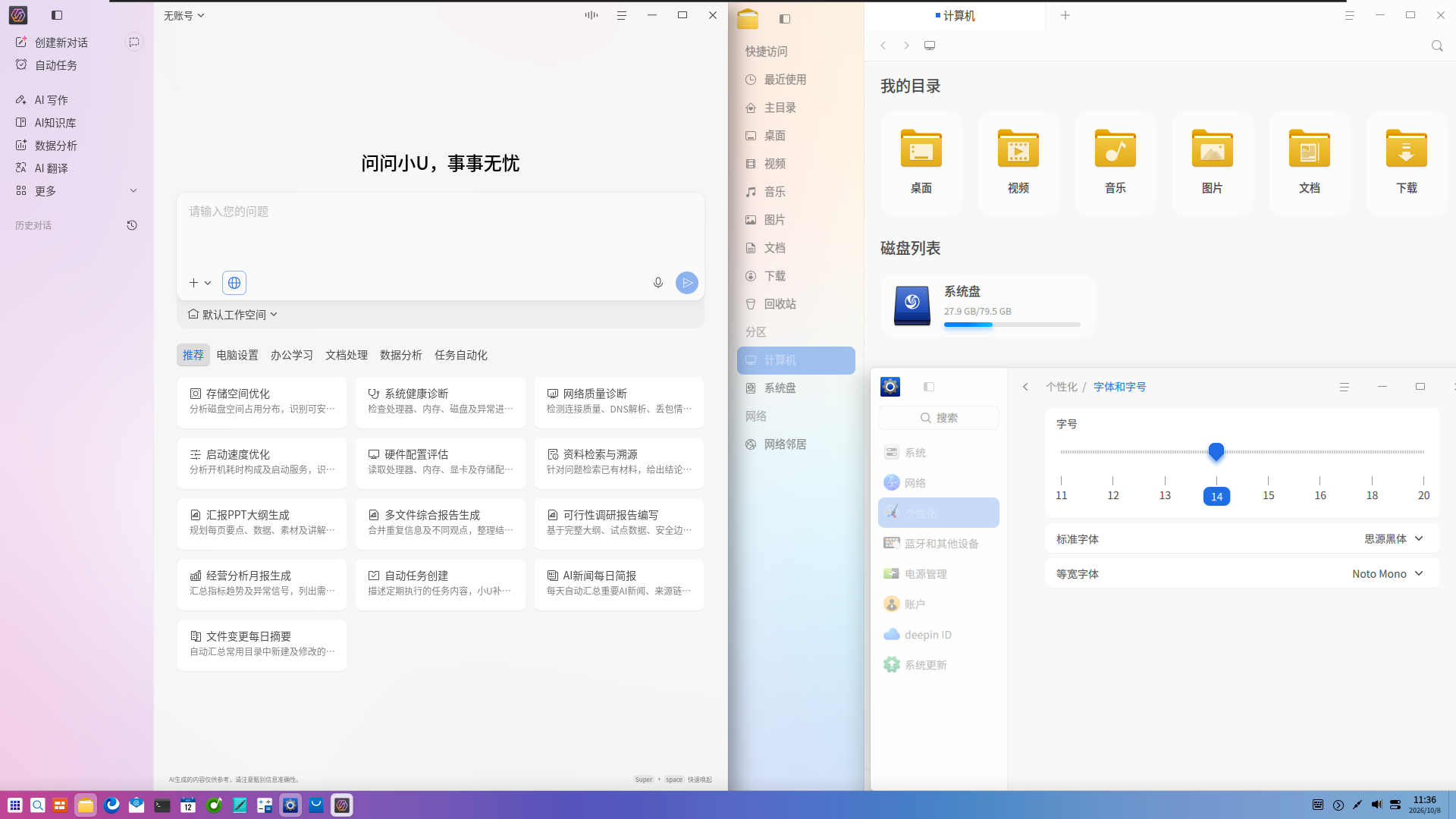Open 自动任务 in sidebar
Screen dimensions: 1456x819
[56, 65]
